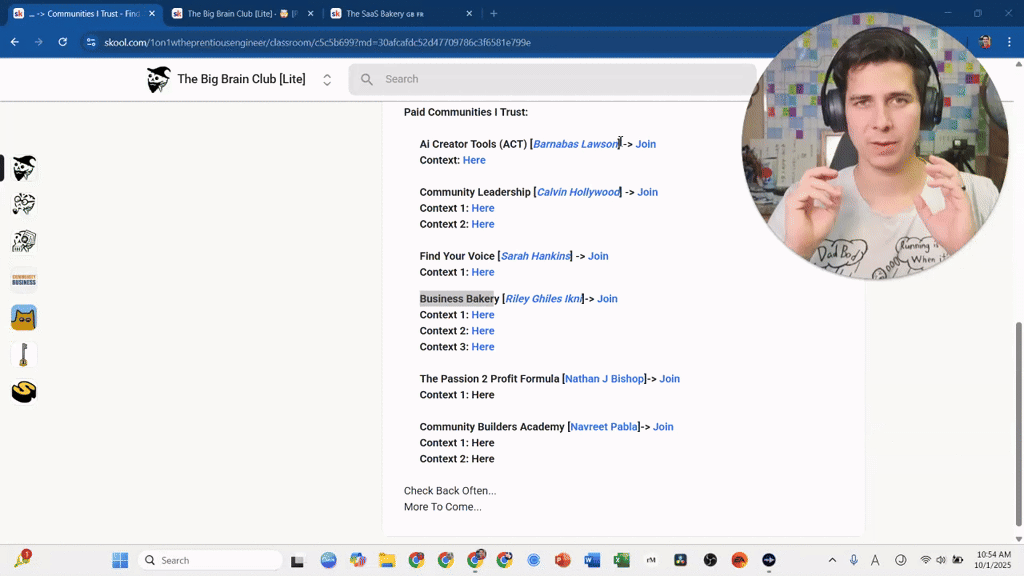Go back with browser back arrow

click(14, 42)
